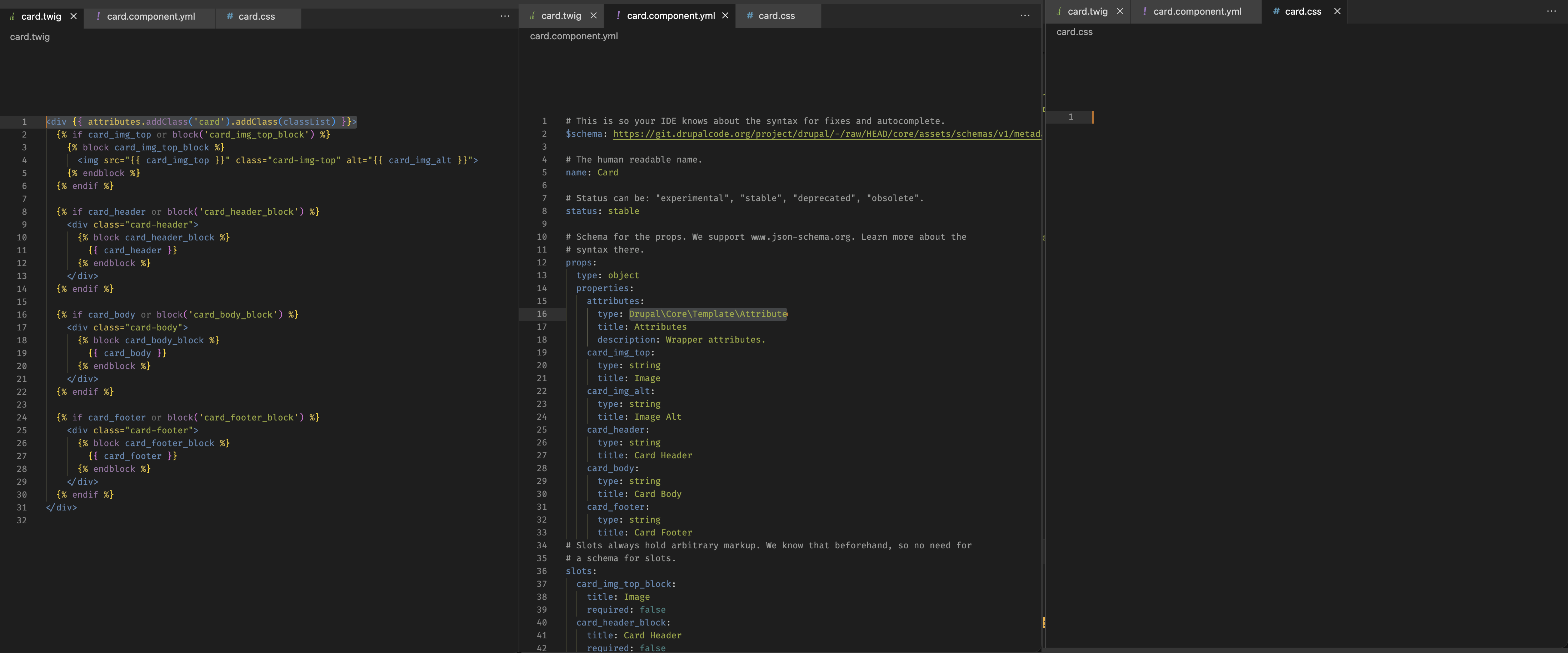1568x653 pixels.
Task: Open More Actions menu in middle editor group
Action: tap(1025, 16)
